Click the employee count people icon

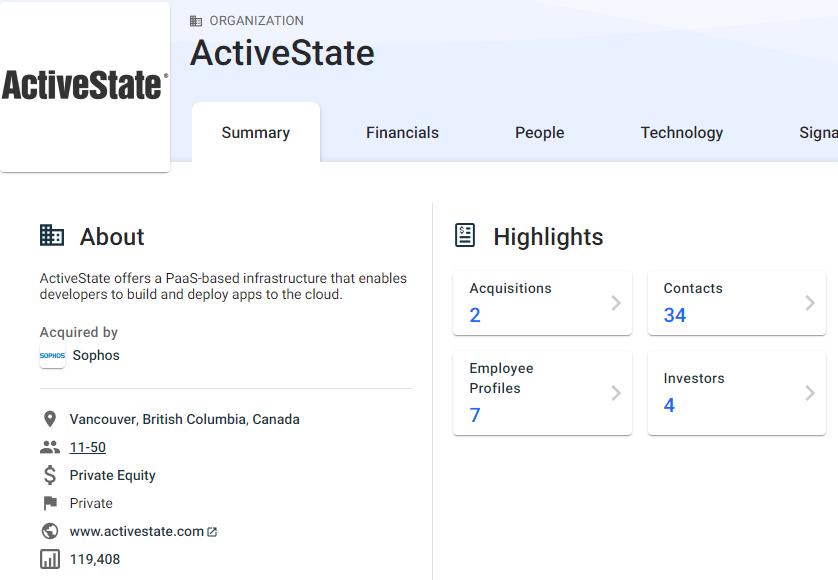coord(50,448)
